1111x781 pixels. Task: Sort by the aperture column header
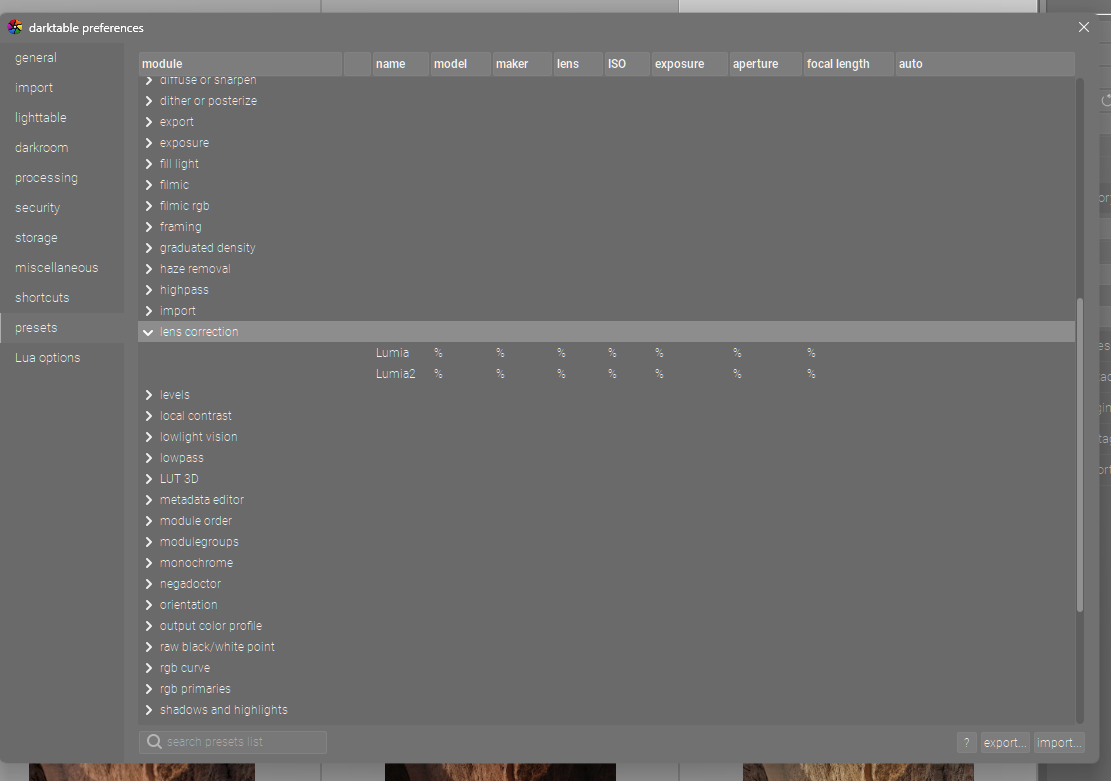[x=766, y=64]
